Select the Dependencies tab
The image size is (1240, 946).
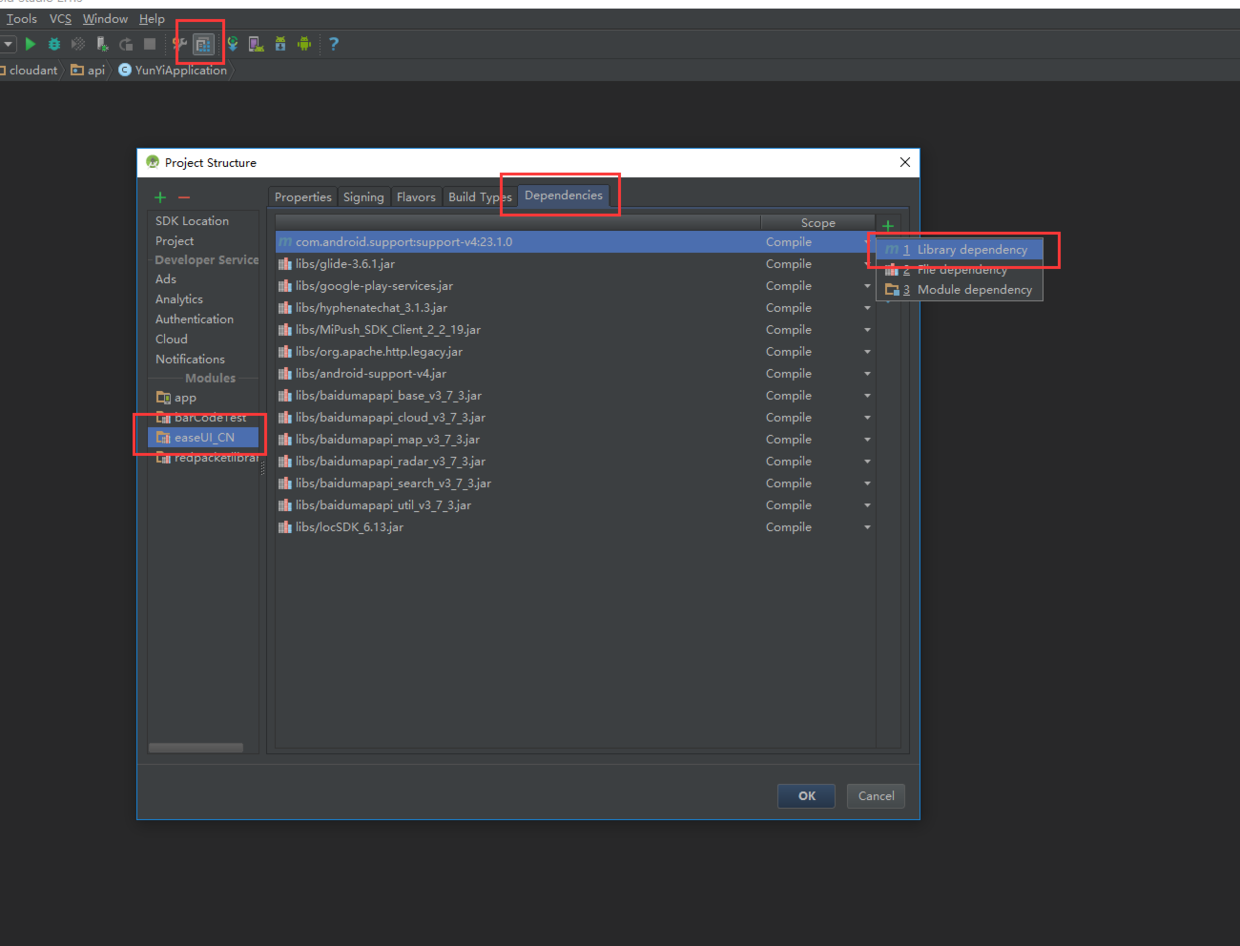coord(564,195)
